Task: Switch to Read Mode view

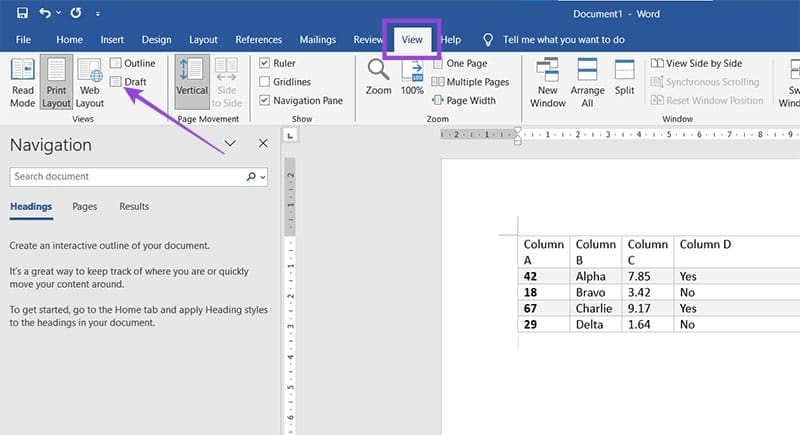Action: 23,82
